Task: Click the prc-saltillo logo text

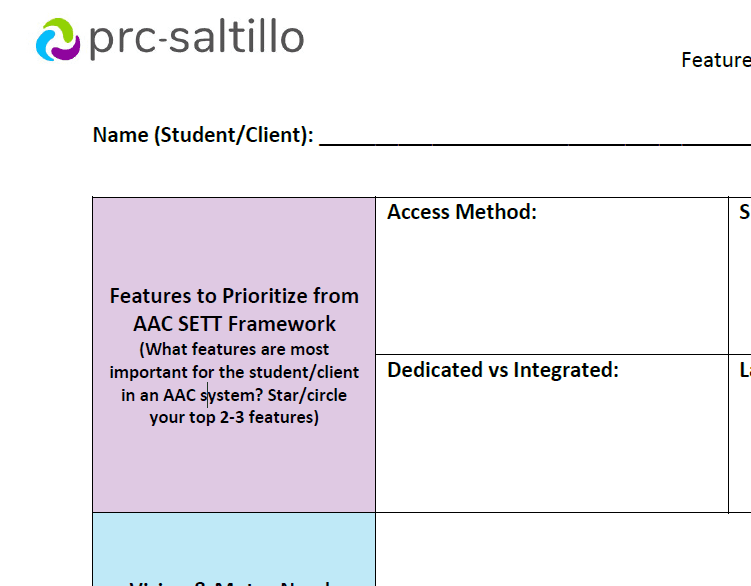Action: click(x=196, y=39)
